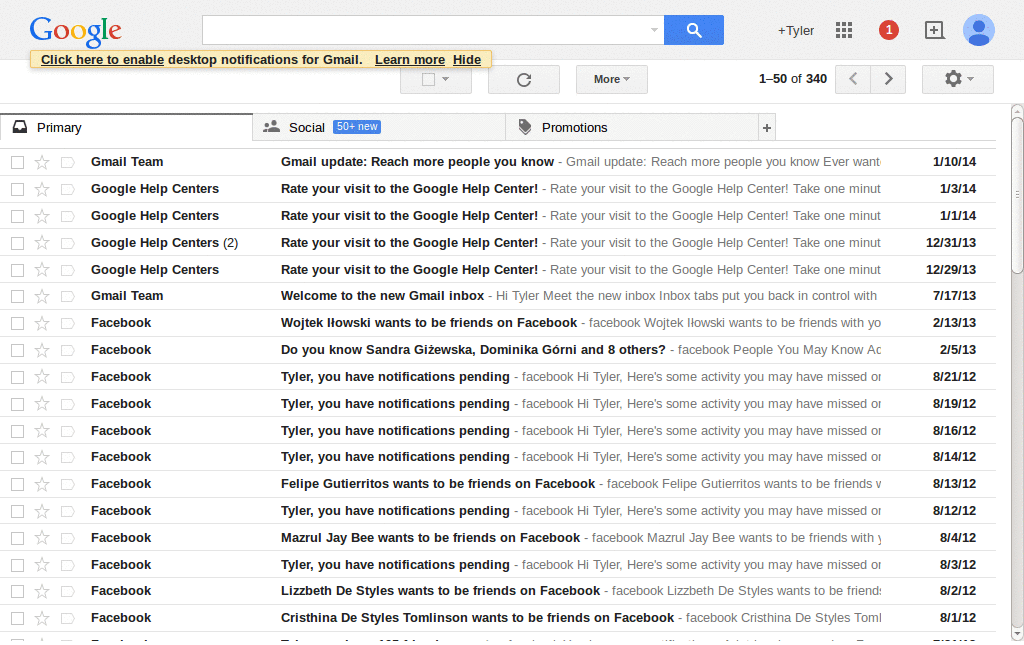Star the Wojtek Iłowski friend request email
Viewport: 1024px width, 645px height.
click(42, 323)
